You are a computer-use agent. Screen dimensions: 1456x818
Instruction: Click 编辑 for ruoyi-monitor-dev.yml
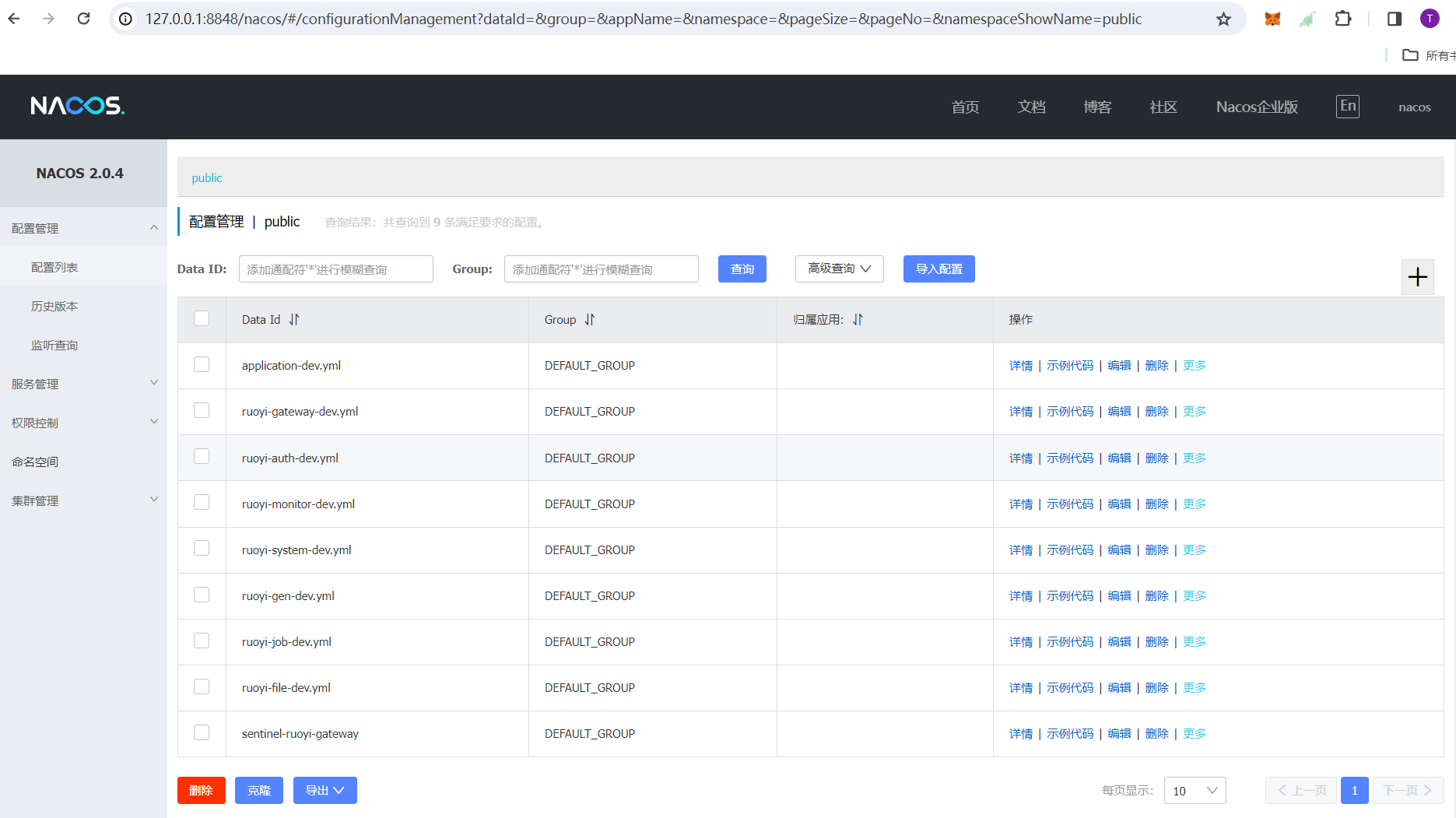click(1119, 504)
